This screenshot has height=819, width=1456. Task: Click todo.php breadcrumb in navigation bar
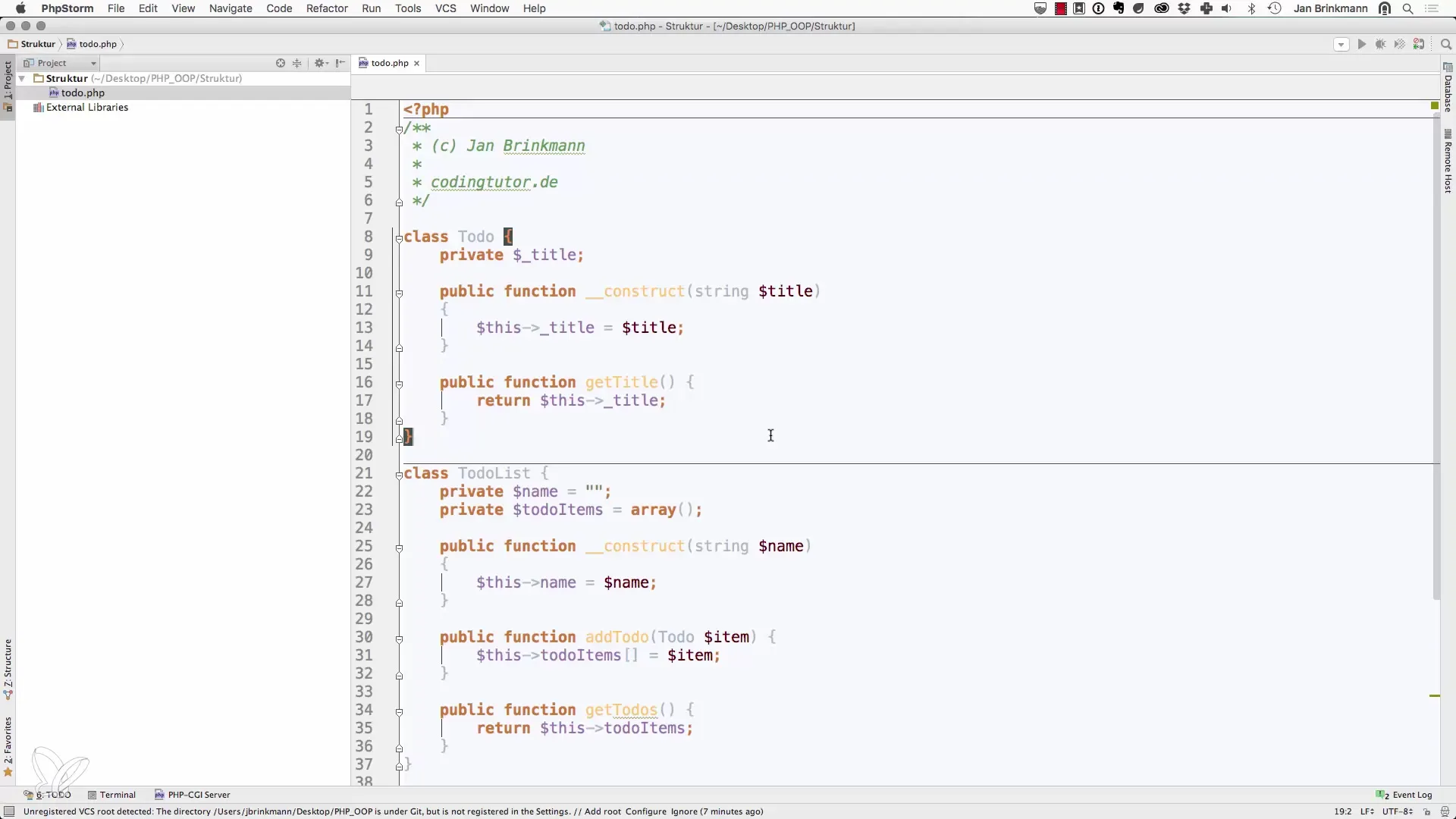click(x=92, y=44)
